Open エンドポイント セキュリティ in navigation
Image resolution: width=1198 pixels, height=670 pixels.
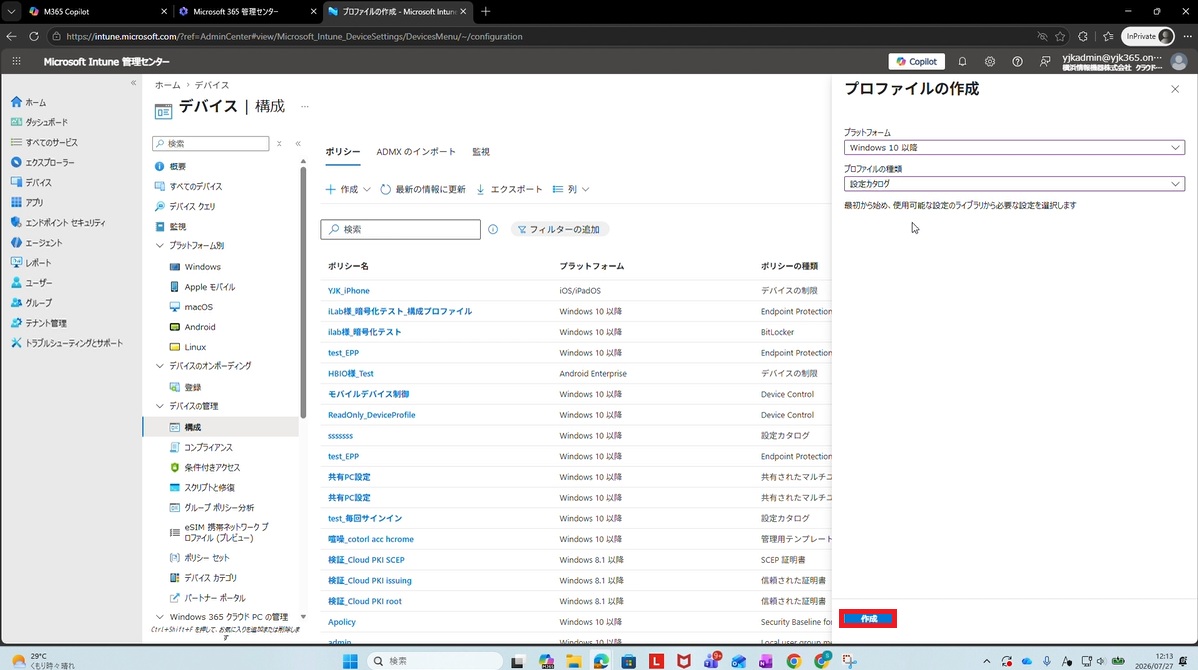pyautogui.click(x=58, y=222)
